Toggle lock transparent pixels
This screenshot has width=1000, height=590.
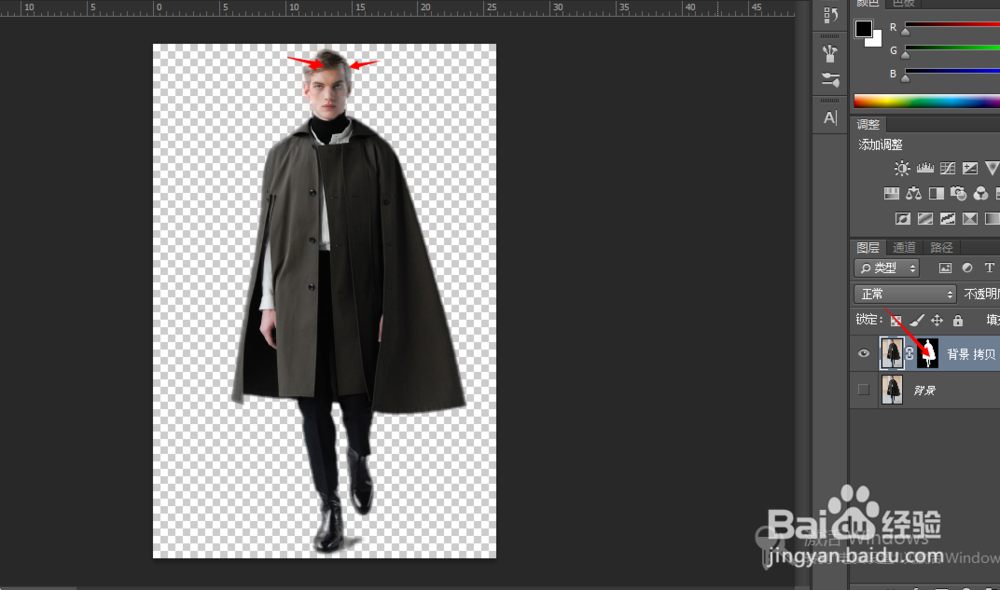pos(895,320)
